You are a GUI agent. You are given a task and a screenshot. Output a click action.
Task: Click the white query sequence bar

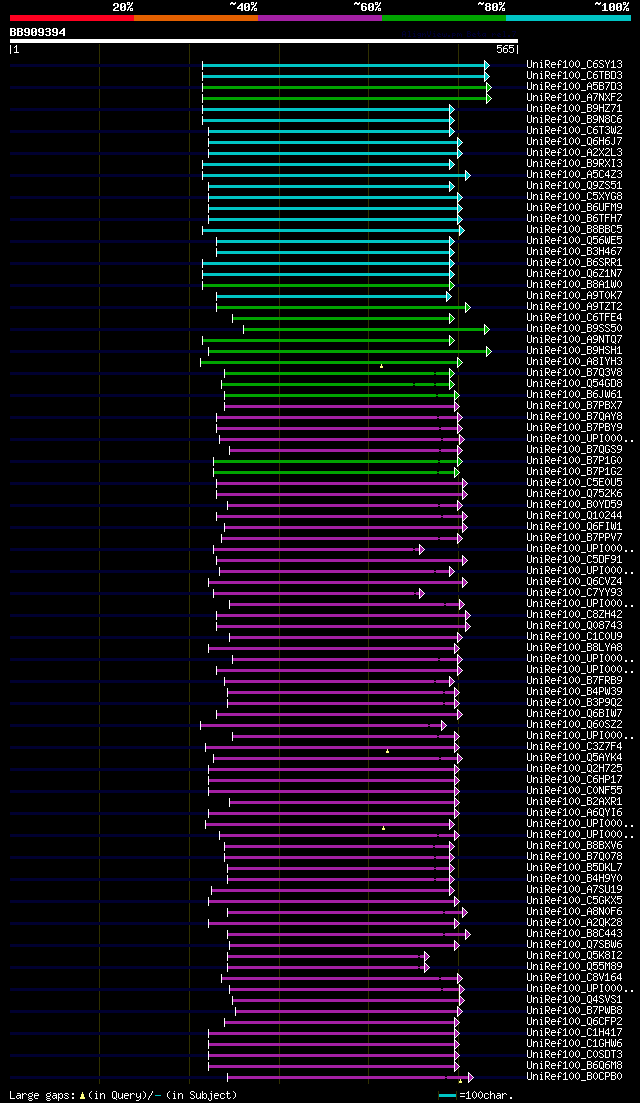click(264, 41)
